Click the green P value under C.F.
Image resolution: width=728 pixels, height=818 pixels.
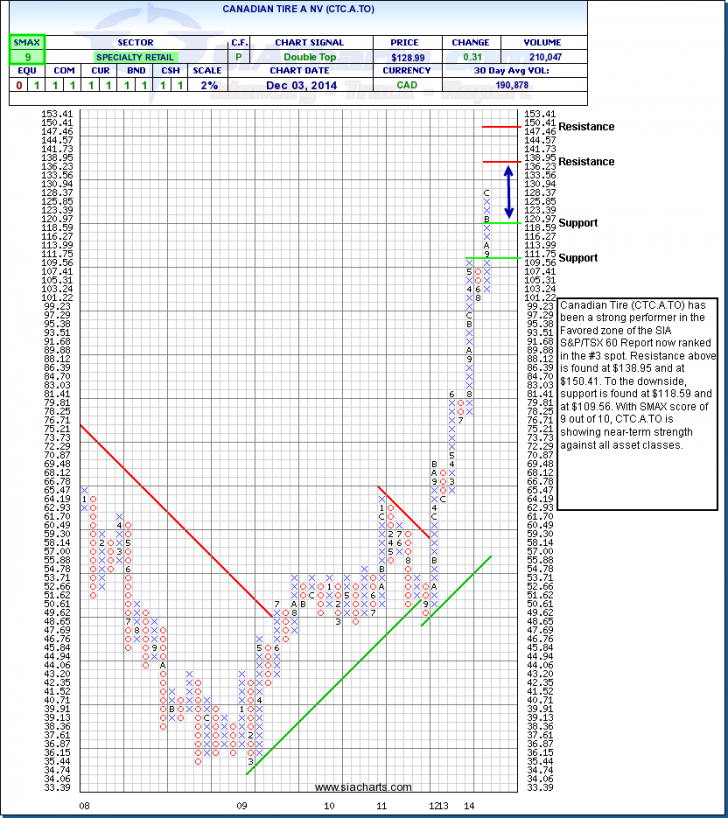(239, 58)
